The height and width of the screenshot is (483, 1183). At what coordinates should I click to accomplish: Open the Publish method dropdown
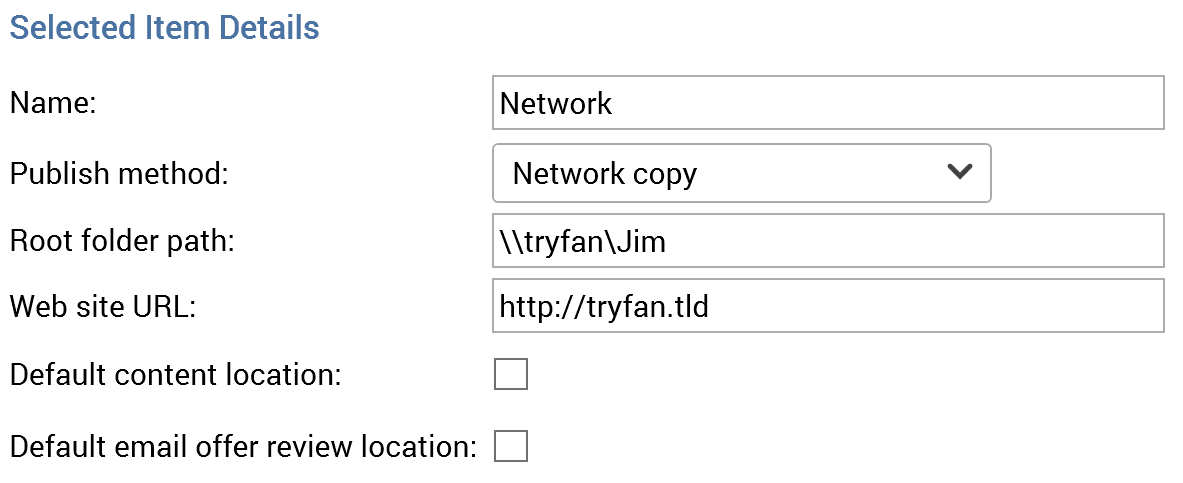pyautogui.click(x=741, y=173)
